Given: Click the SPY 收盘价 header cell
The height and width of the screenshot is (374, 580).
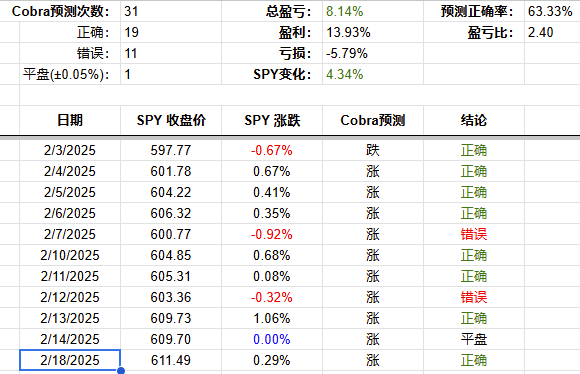Looking at the screenshot, I should (x=171, y=120).
